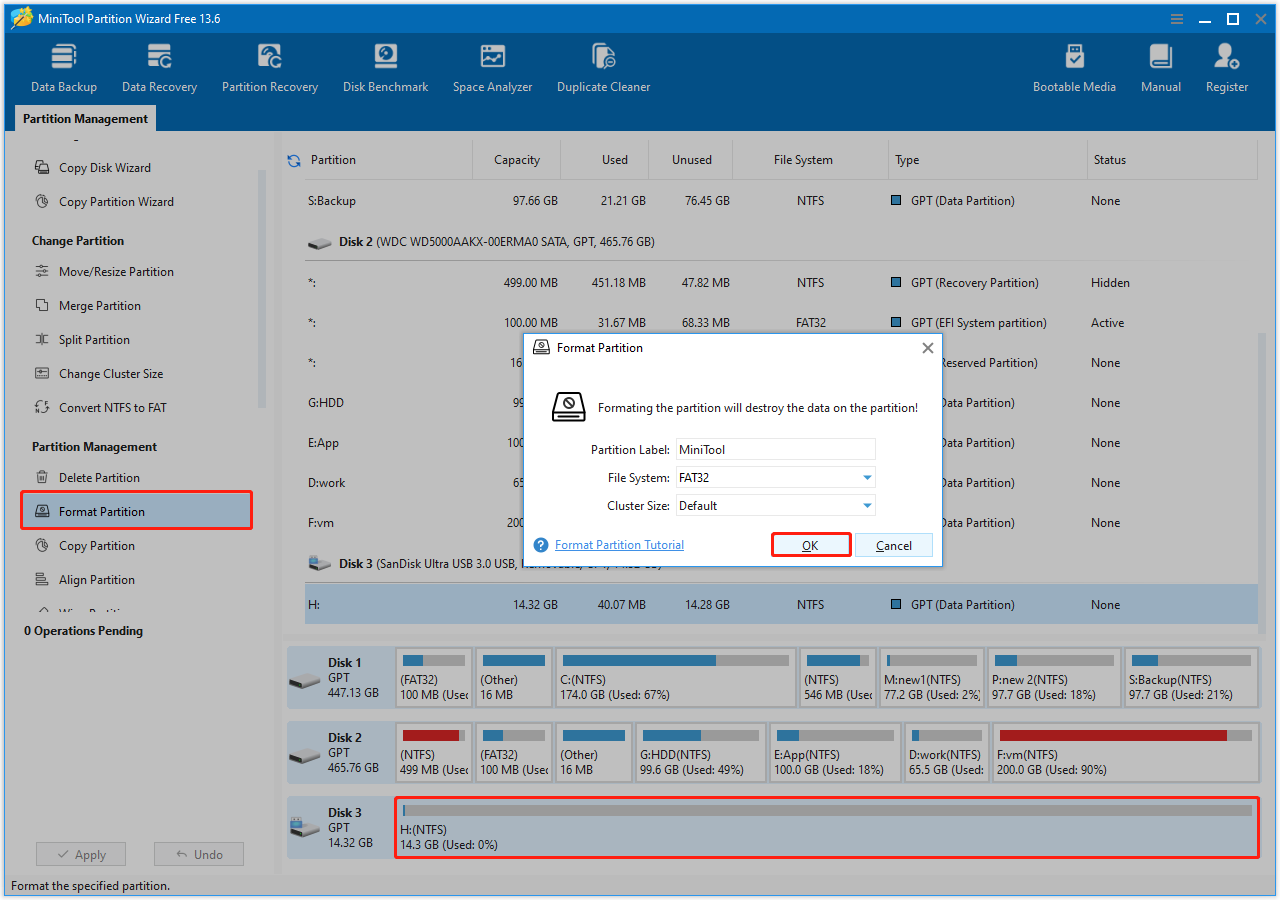This screenshot has height=900, width=1280.
Task: Click 0 Operations Pending label
Action: (83, 631)
